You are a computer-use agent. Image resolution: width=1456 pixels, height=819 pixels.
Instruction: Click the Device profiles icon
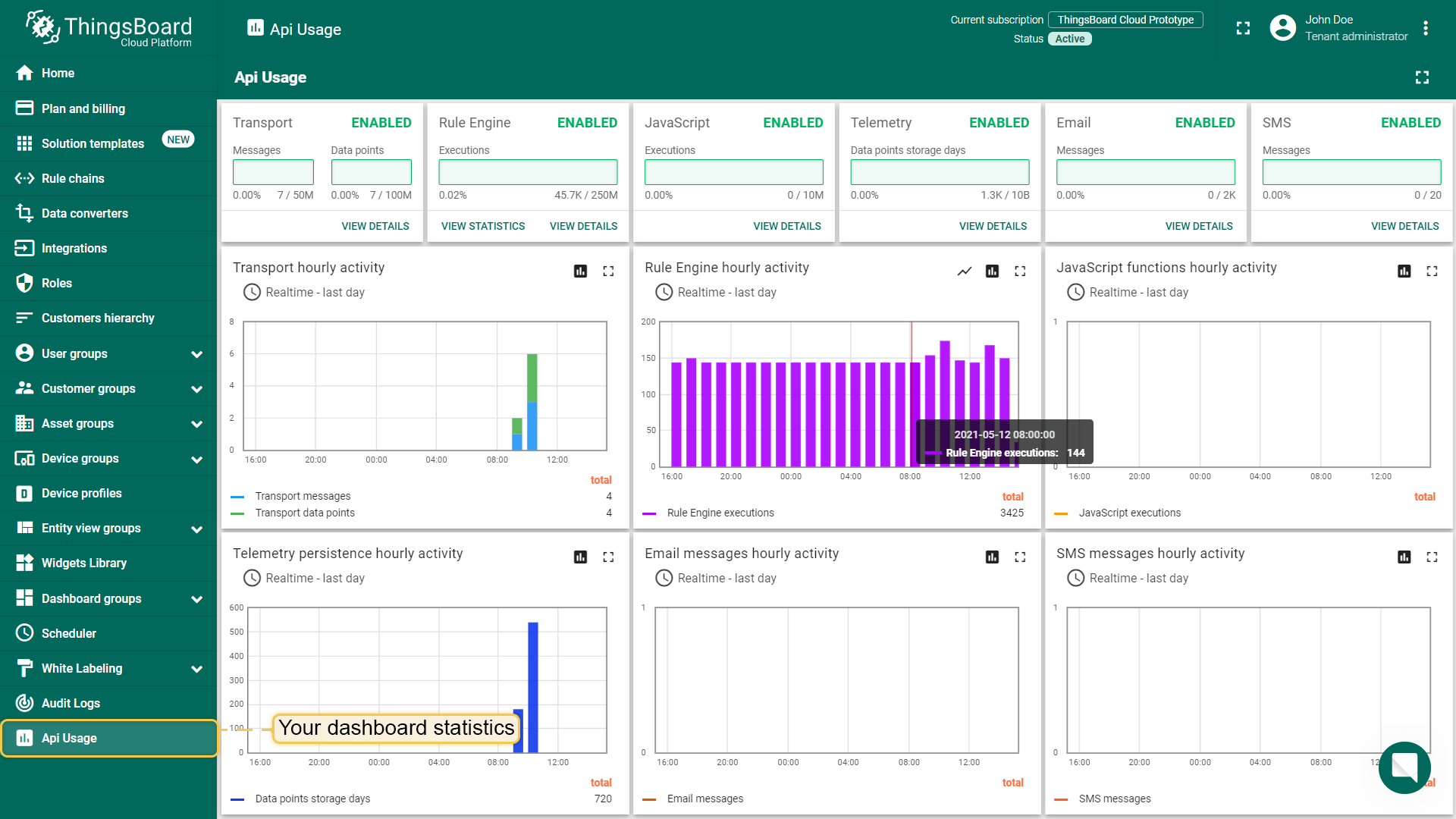(24, 493)
